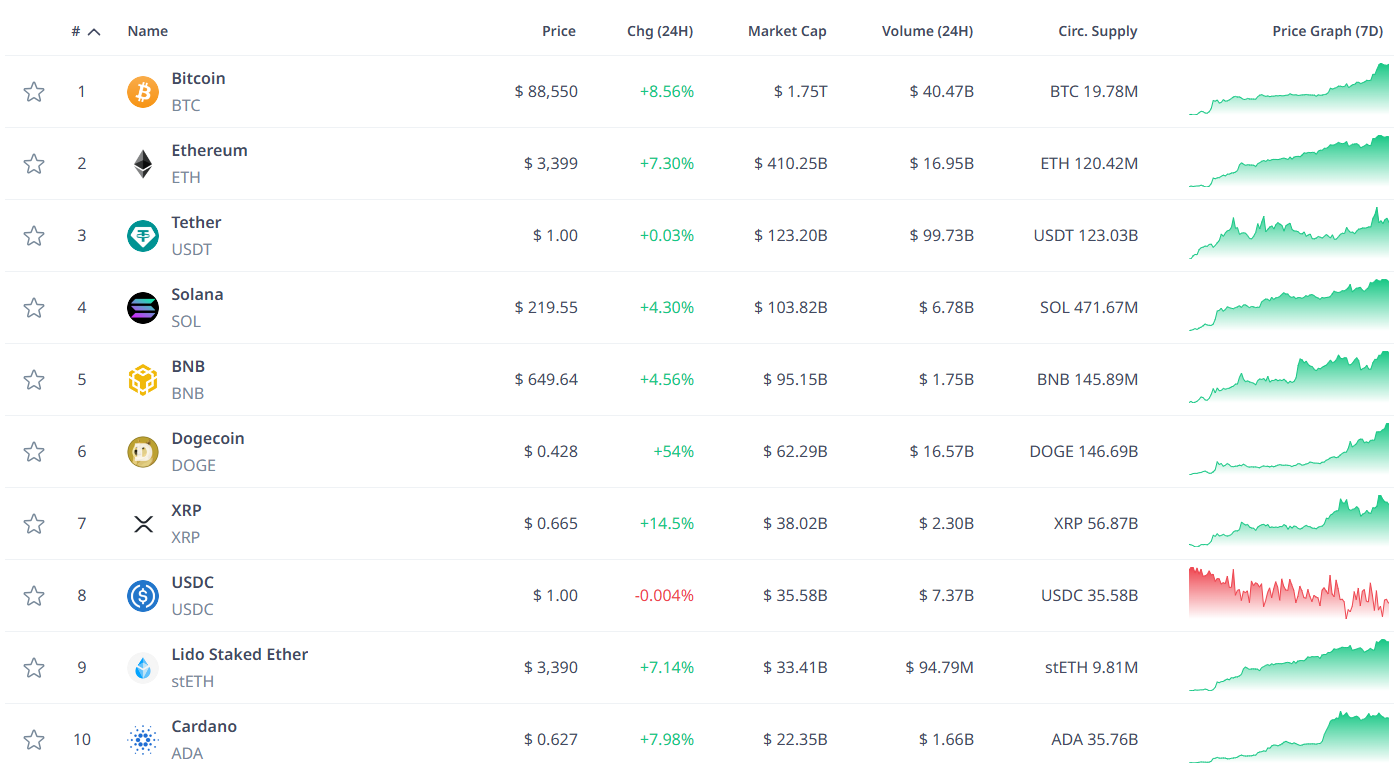Open the Cardano name link
This screenshot has height=769, width=1394.
coord(204,727)
